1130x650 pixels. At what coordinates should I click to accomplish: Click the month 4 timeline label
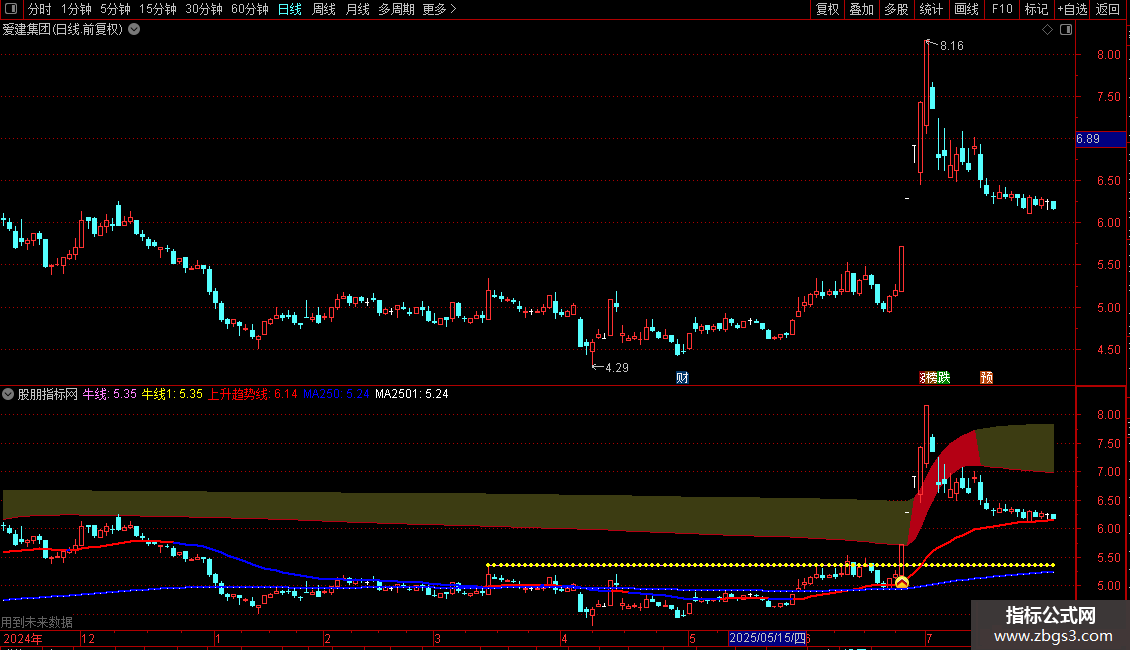pyautogui.click(x=564, y=638)
